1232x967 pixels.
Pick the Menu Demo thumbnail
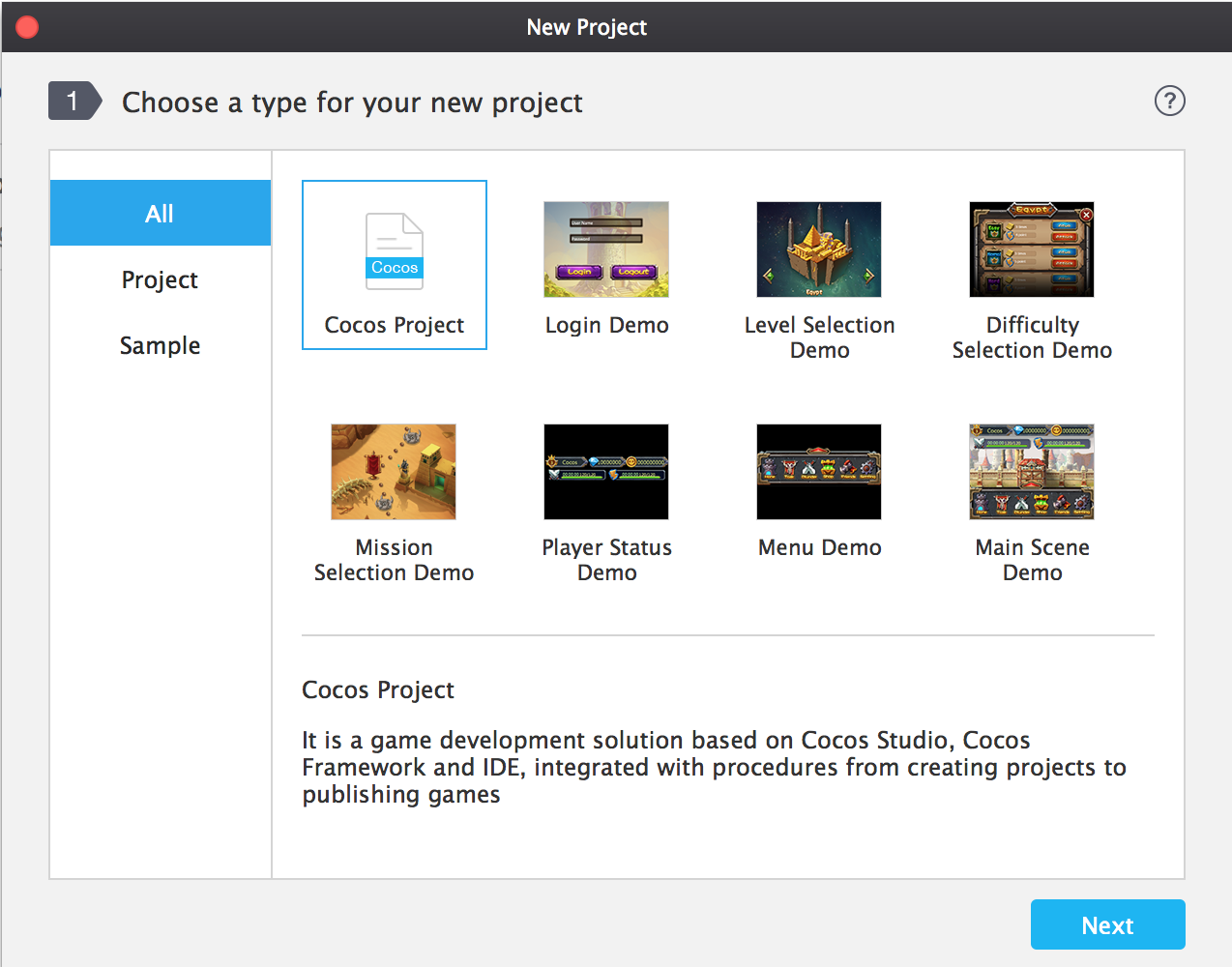pyautogui.click(x=819, y=472)
